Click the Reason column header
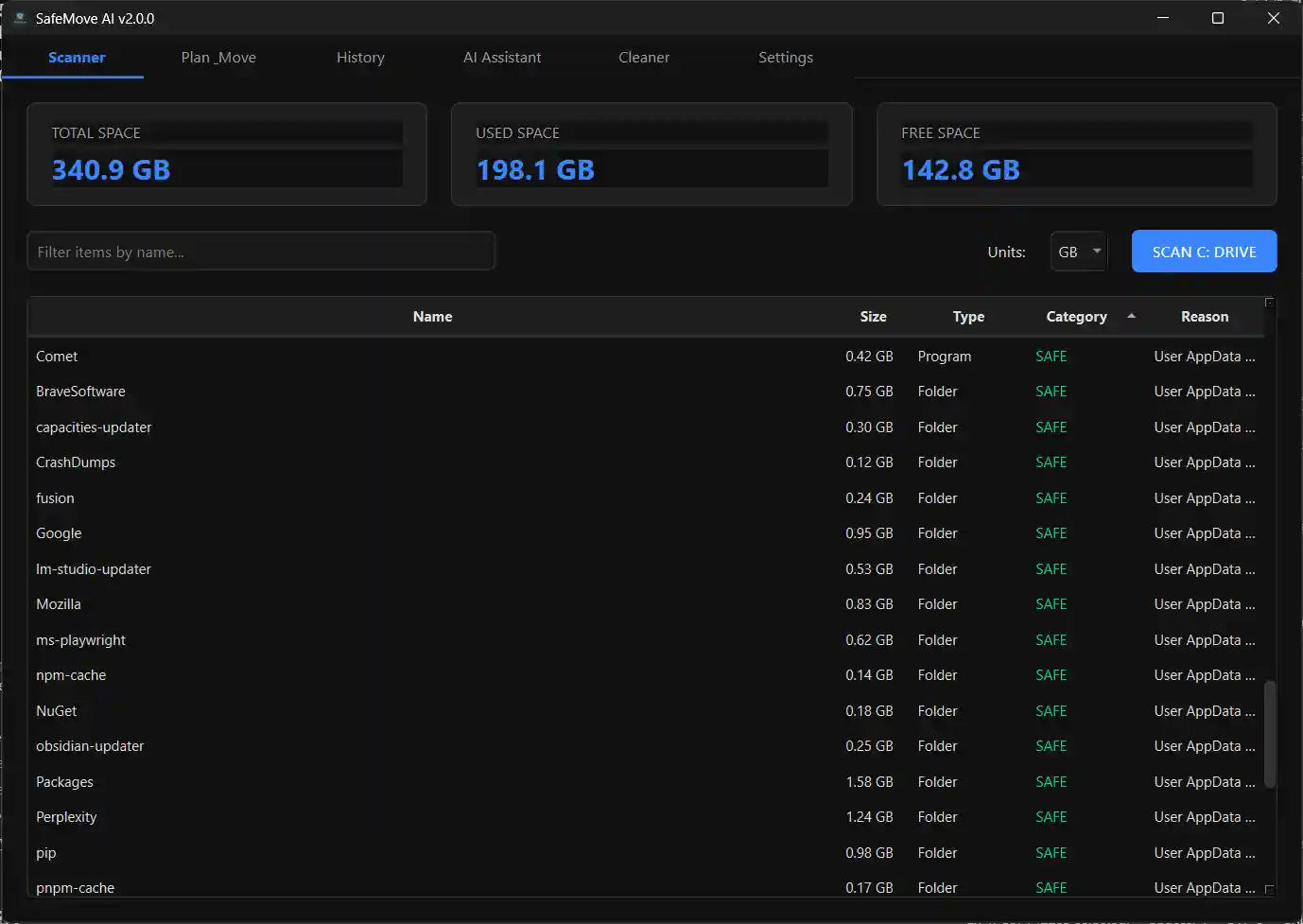Viewport: 1303px width, 924px height. [1204, 317]
